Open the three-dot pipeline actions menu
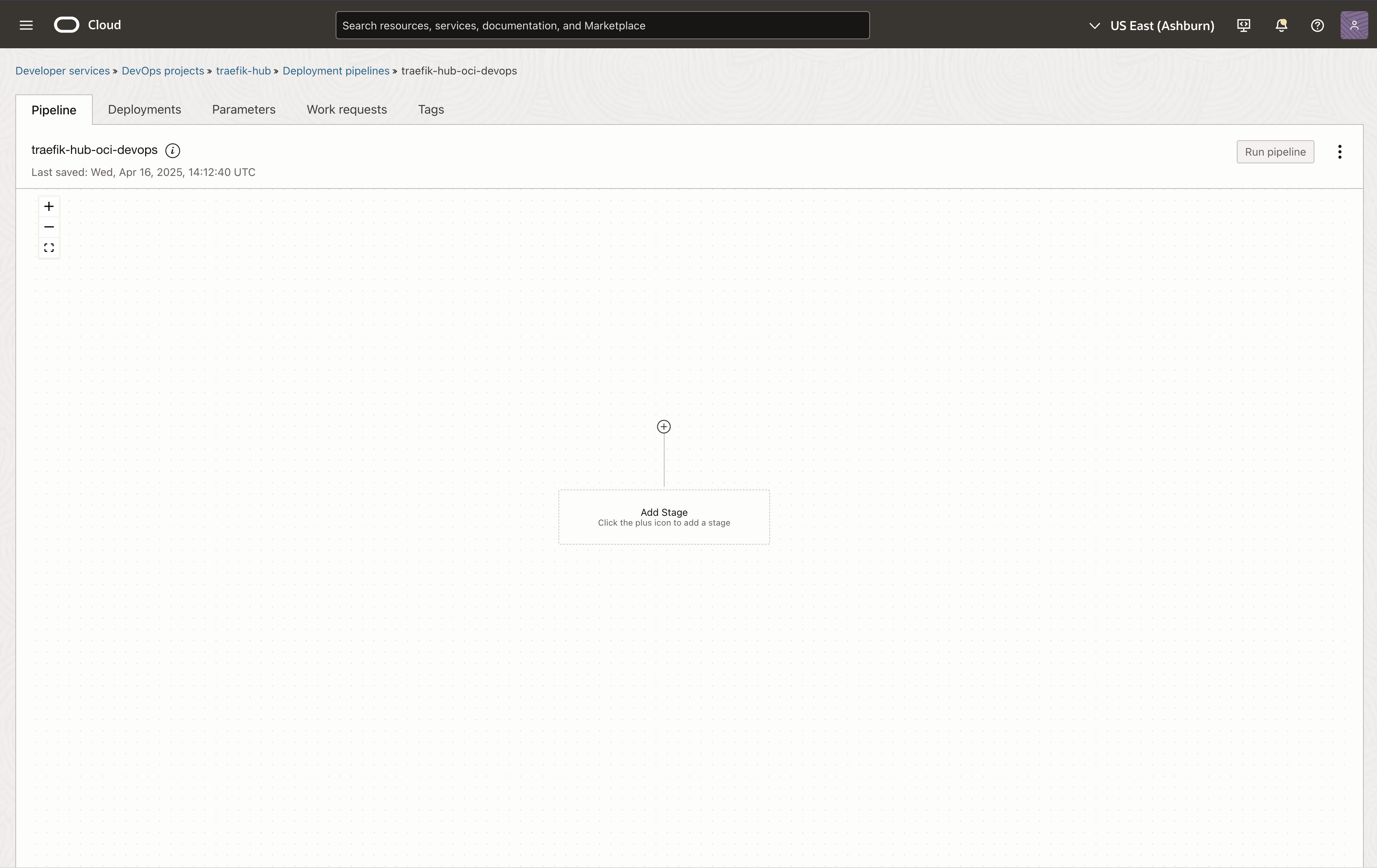 pos(1339,151)
